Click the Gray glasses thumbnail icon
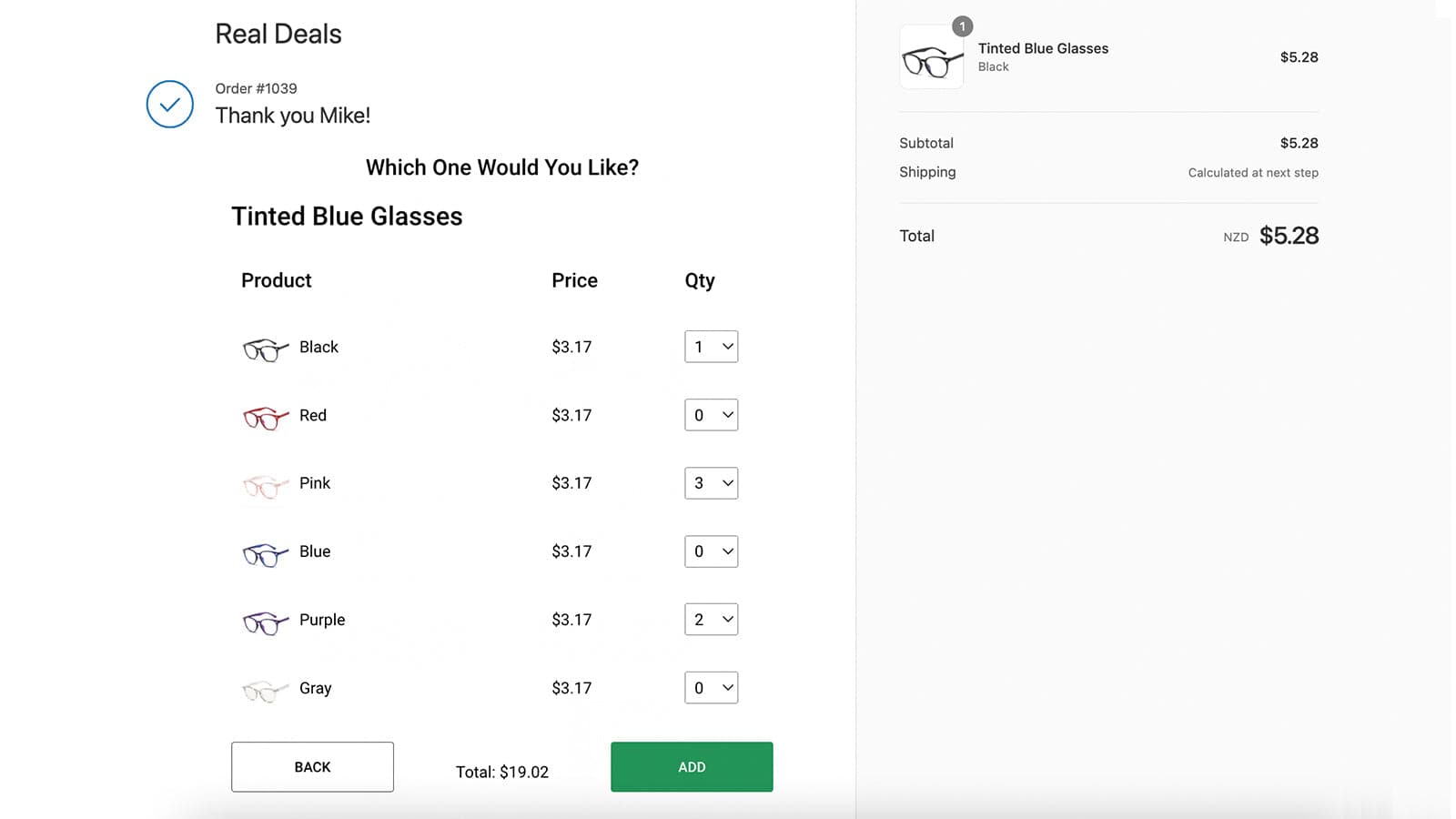 coord(263,690)
